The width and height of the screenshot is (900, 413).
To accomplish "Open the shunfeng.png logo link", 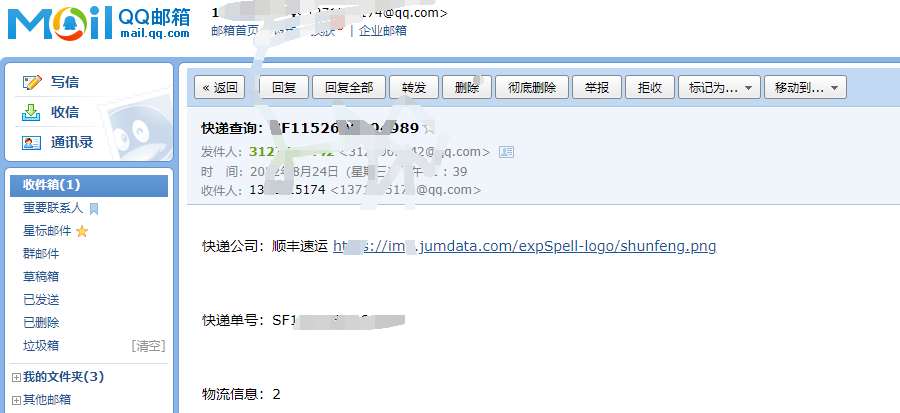I will 525,246.
